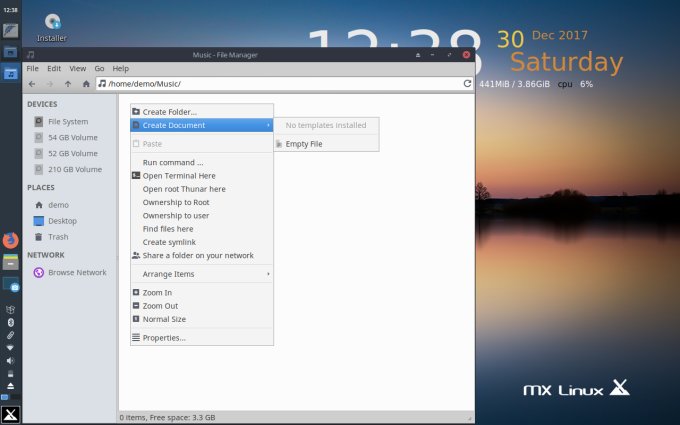680x425 pixels.
Task: Open the View menu
Action: [78, 69]
